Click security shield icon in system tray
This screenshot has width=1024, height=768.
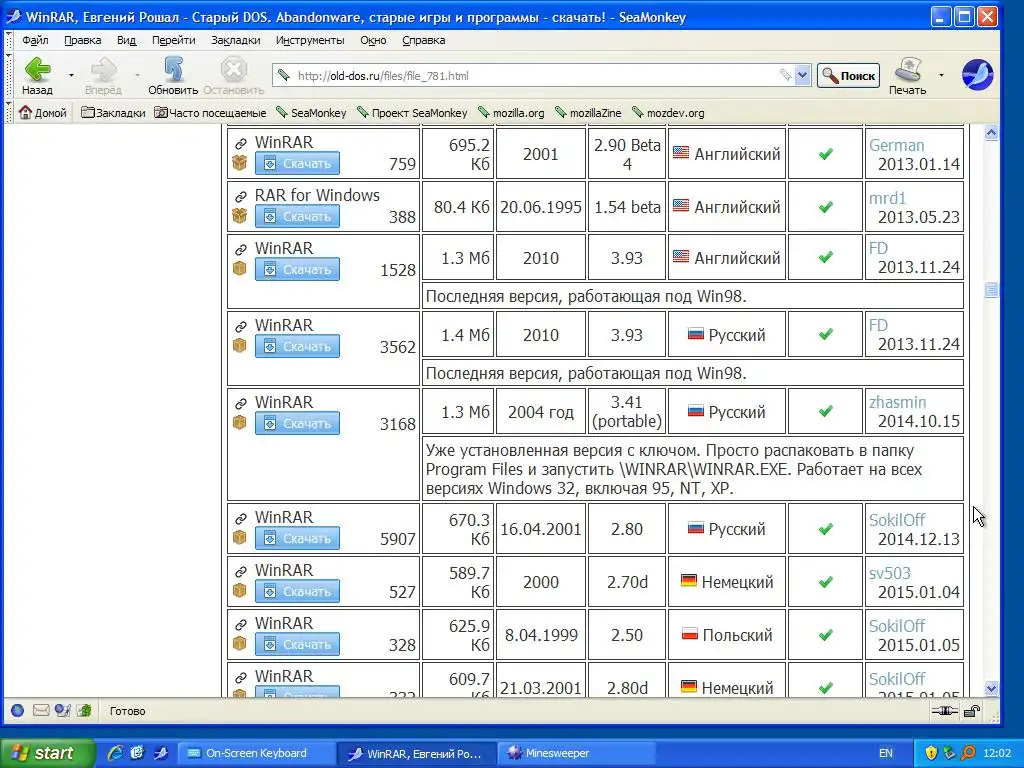(931, 753)
